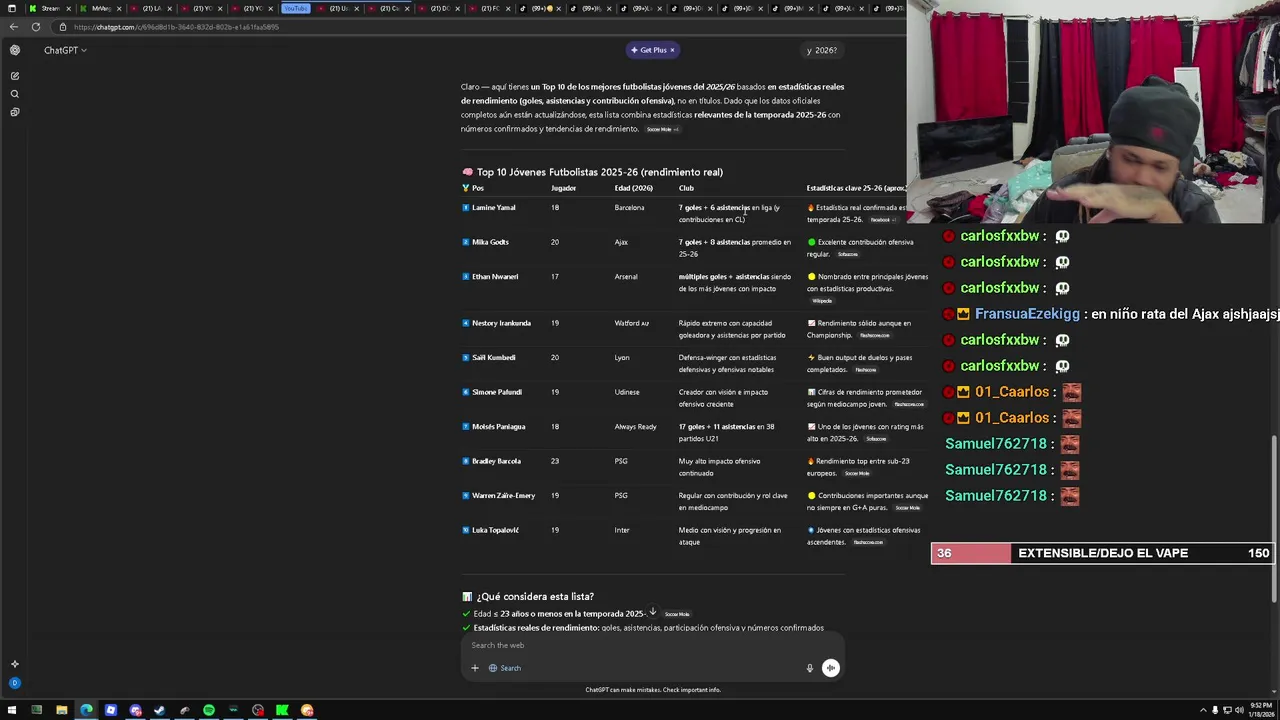Click the sparkle upgrade icon in the sidebar

point(14,664)
